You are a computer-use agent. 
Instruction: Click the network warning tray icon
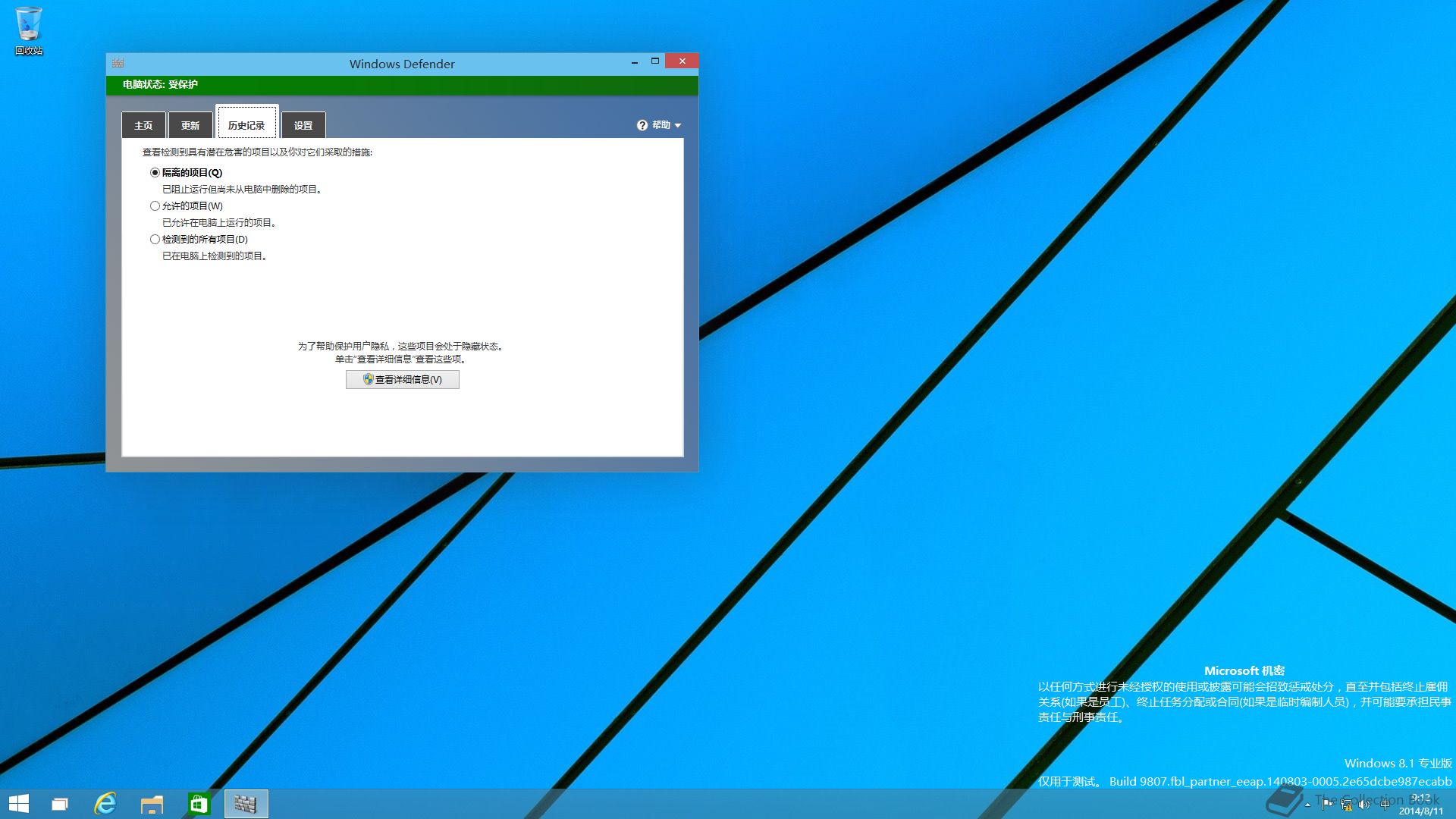pyautogui.click(x=1346, y=805)
